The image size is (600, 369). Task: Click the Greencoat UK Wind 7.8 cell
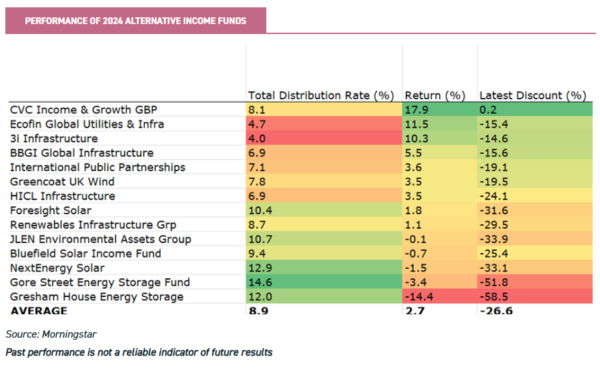tap(324, 182)
